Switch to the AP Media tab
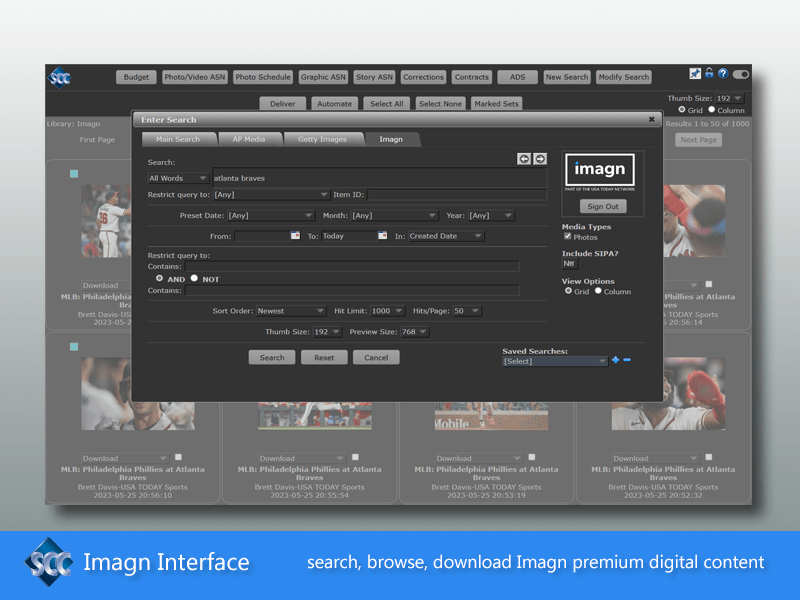The height and width of the screenshot is (600, 800). pyautogui.click(x=249, y=139)
